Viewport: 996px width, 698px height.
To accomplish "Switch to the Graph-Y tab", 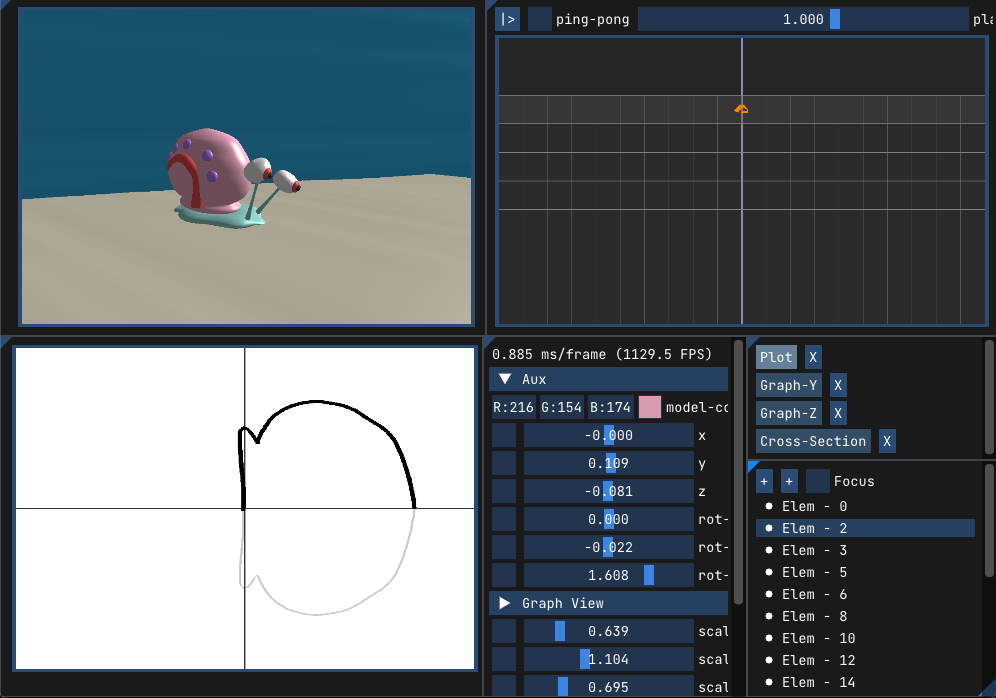I will 789,385.
